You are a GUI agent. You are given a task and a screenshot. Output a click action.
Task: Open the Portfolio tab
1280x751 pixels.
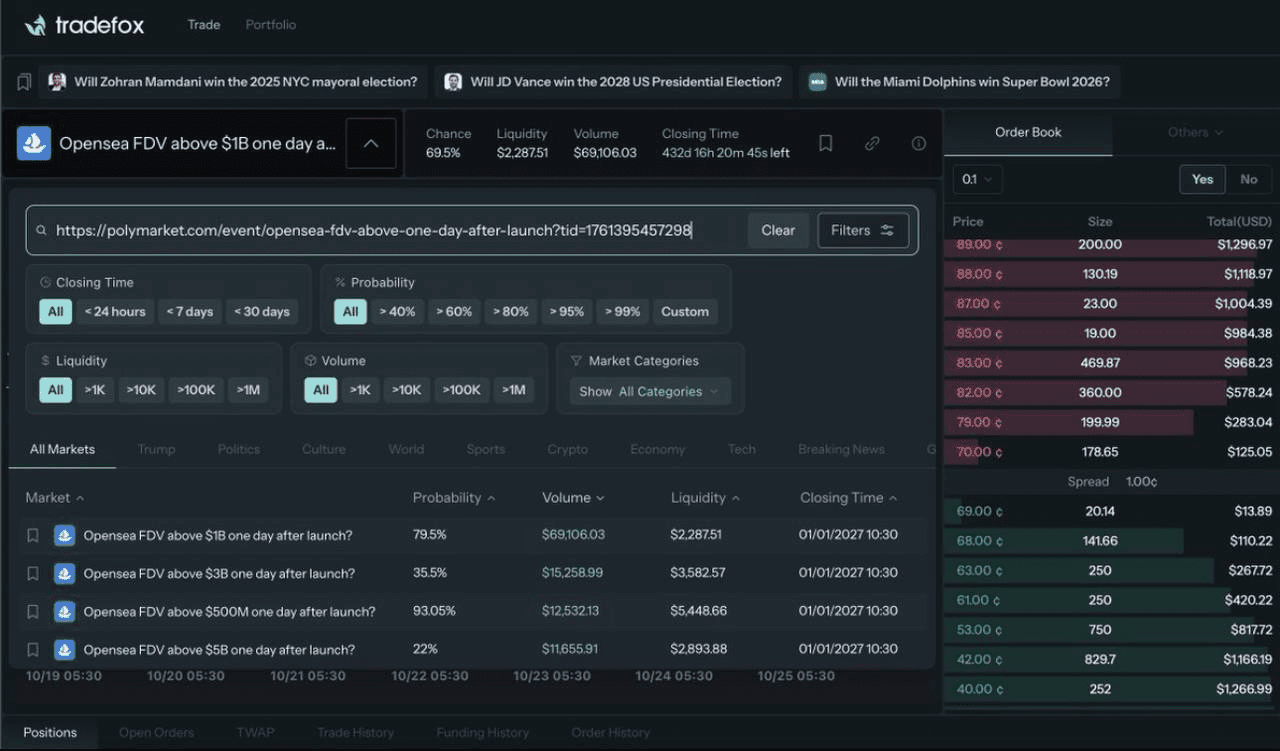click(x=270, y=24)
